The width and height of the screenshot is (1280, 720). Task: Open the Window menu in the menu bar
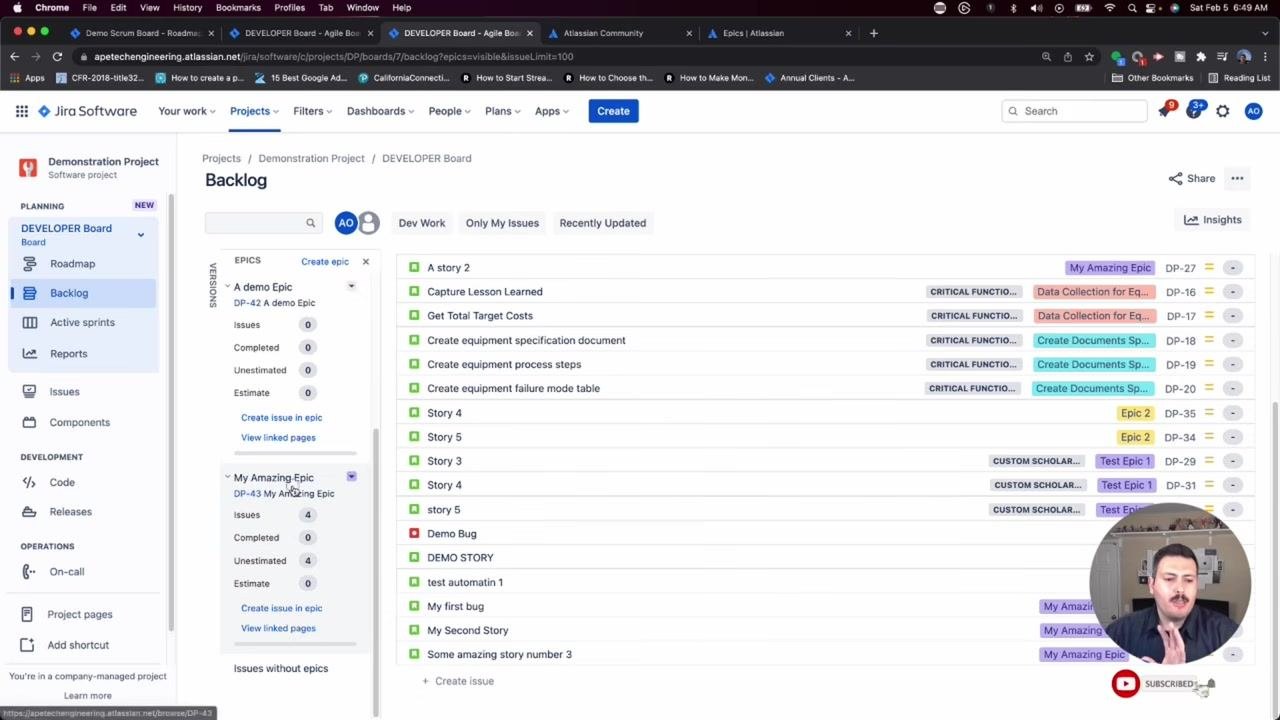tap(362, 8)
